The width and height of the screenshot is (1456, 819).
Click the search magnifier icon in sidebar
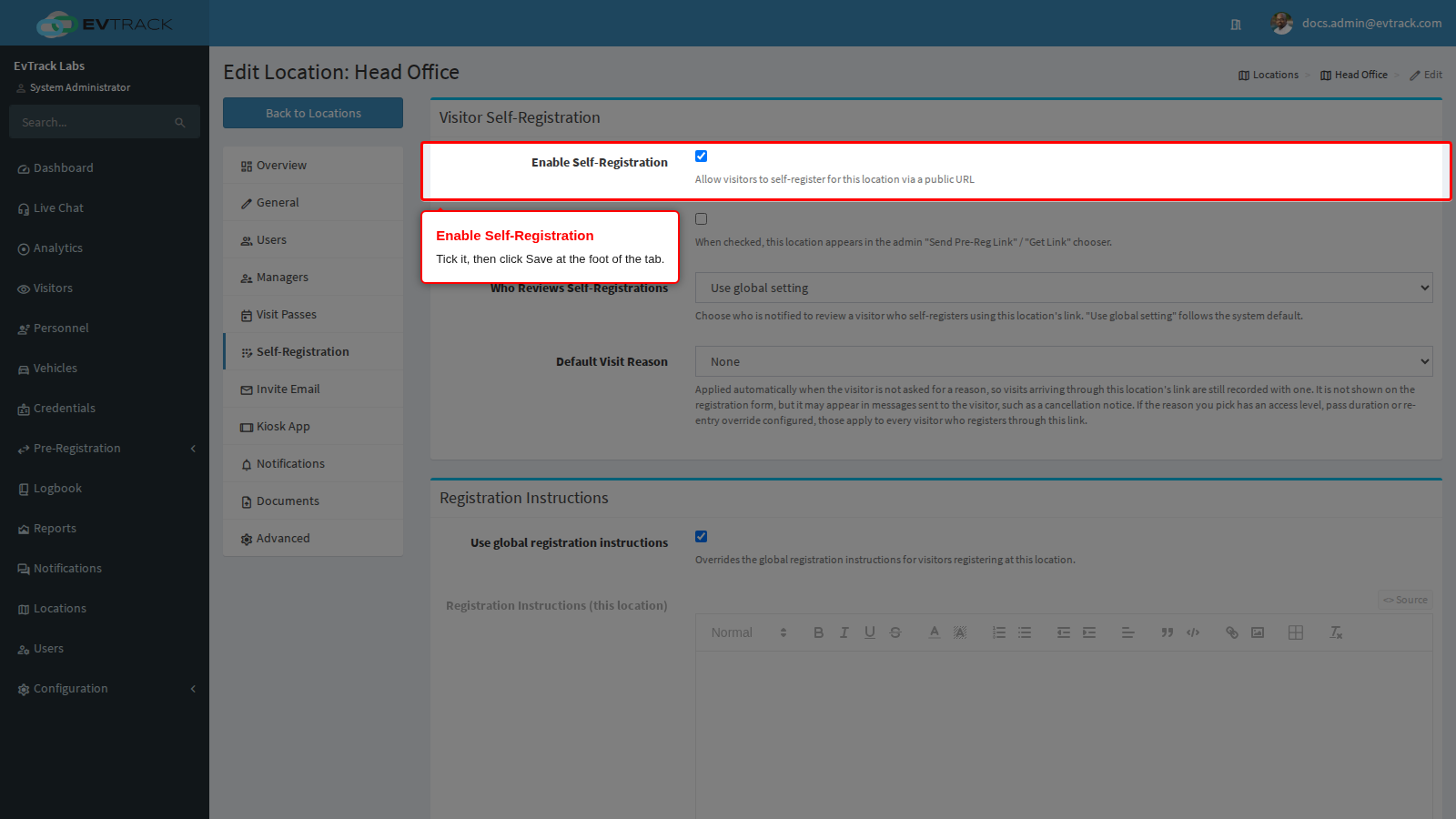(180, 123)
